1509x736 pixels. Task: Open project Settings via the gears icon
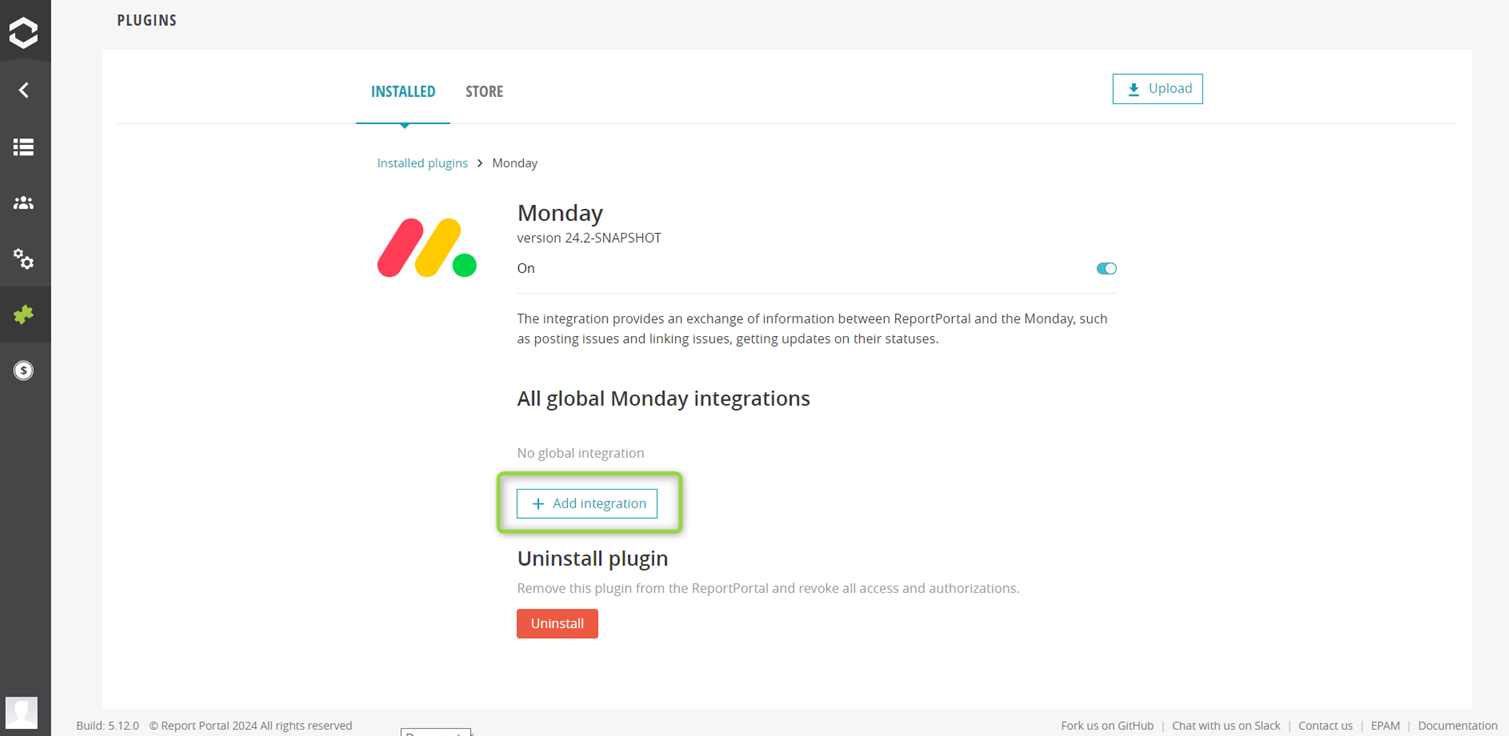(25, 259)
